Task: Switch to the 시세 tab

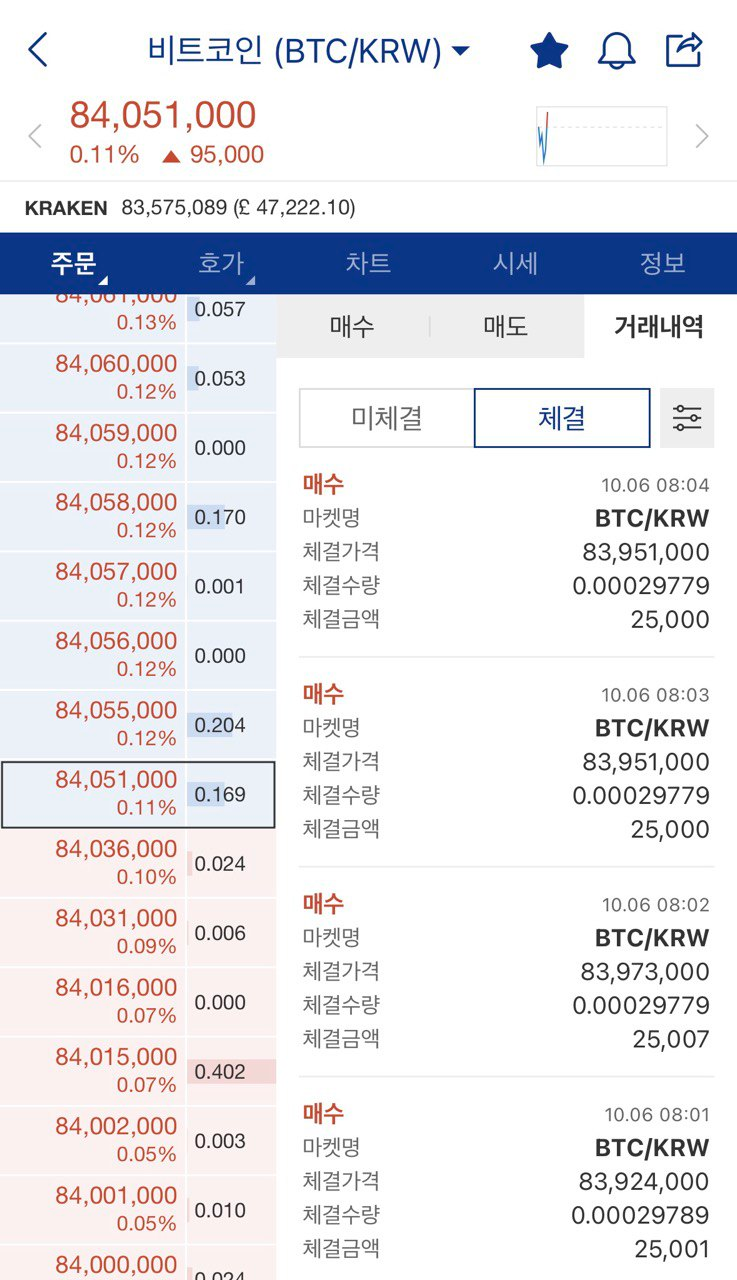Action: 515,263
